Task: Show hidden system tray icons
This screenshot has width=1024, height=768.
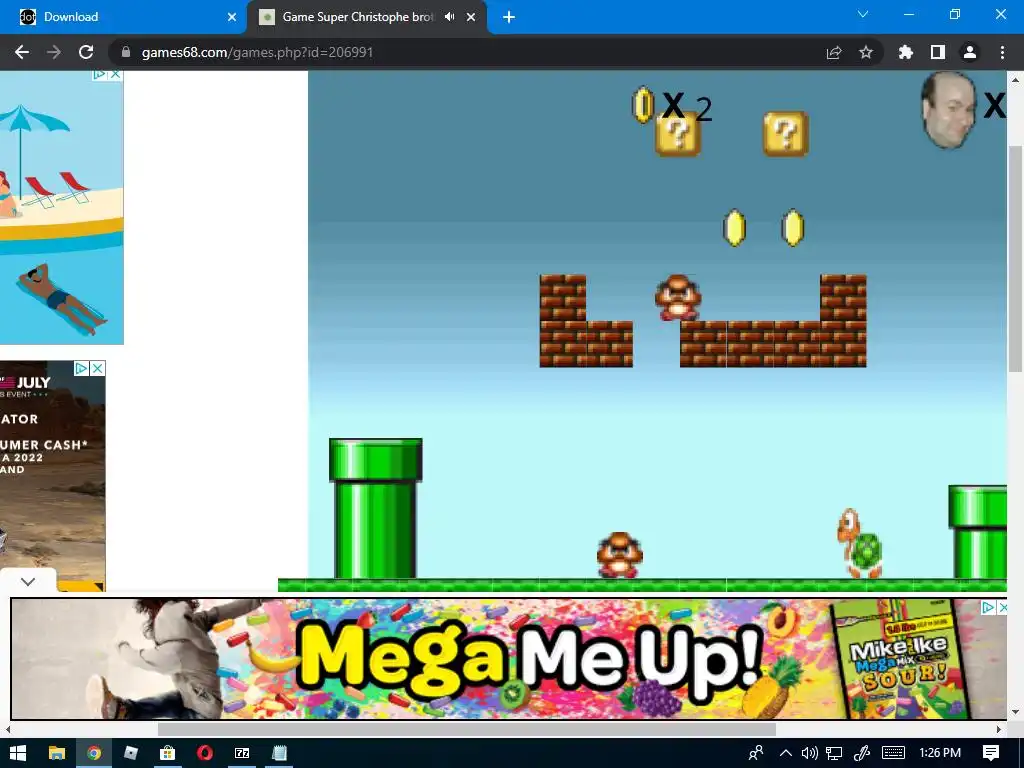Action: point(786,753)
